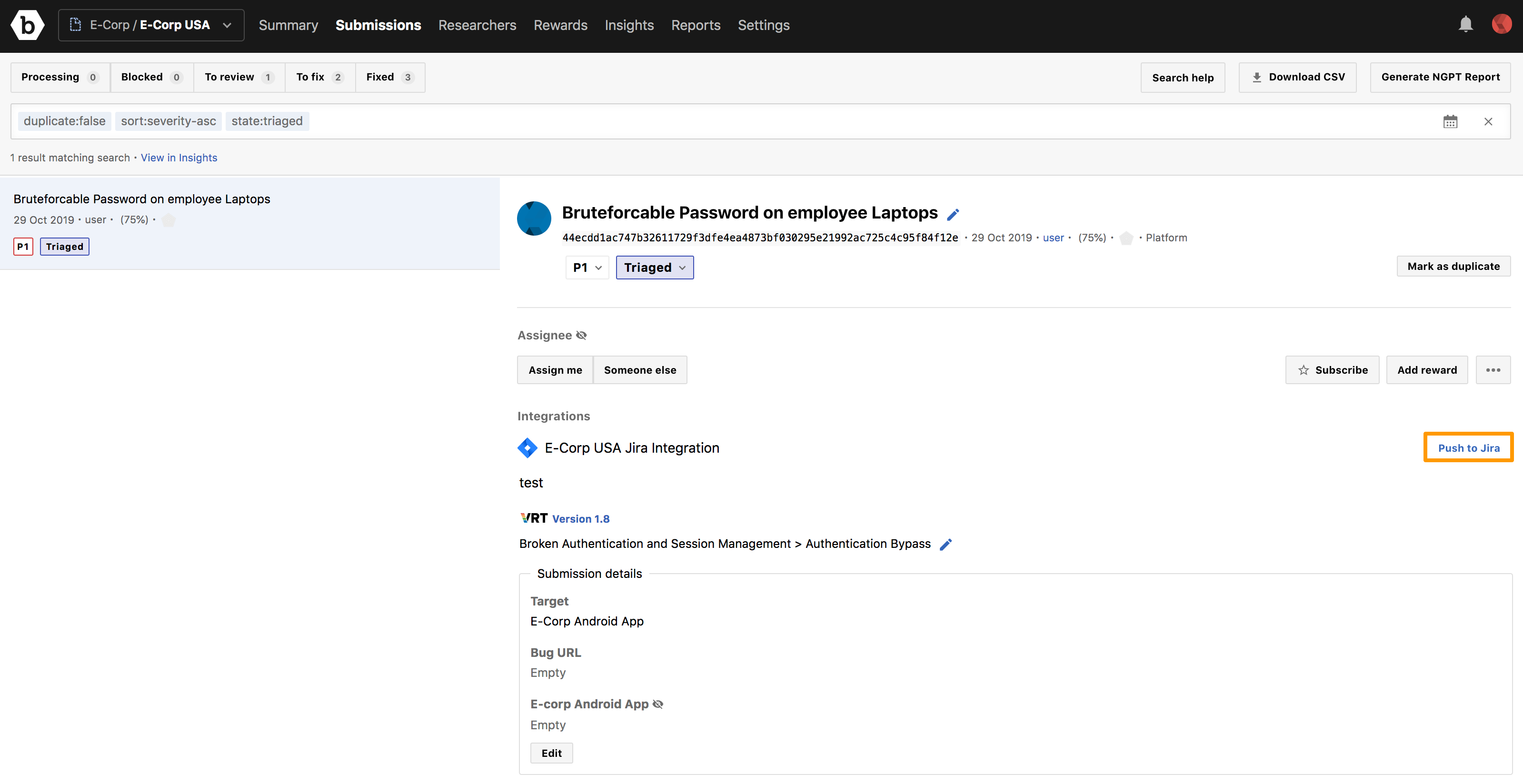Click the E-Corp USA Jira Integration label
This screenshot has width=1523, height=784.
632,447
